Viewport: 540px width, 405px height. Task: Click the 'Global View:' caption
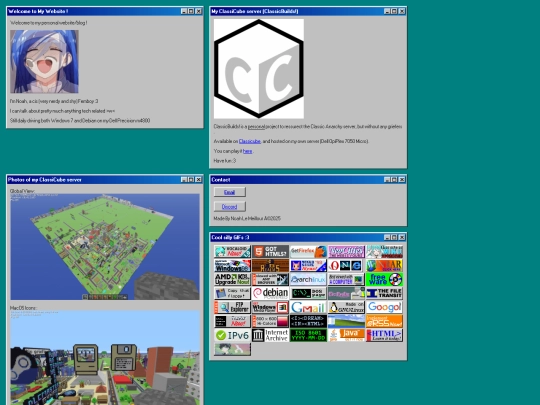(x=22, y=191)
